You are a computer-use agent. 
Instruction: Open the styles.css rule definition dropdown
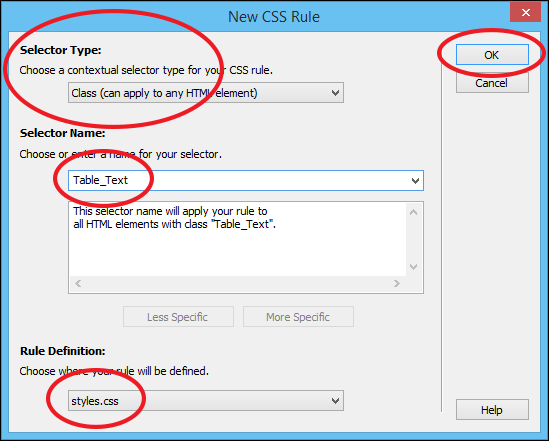pyautogui.click(x=206, y=401)
